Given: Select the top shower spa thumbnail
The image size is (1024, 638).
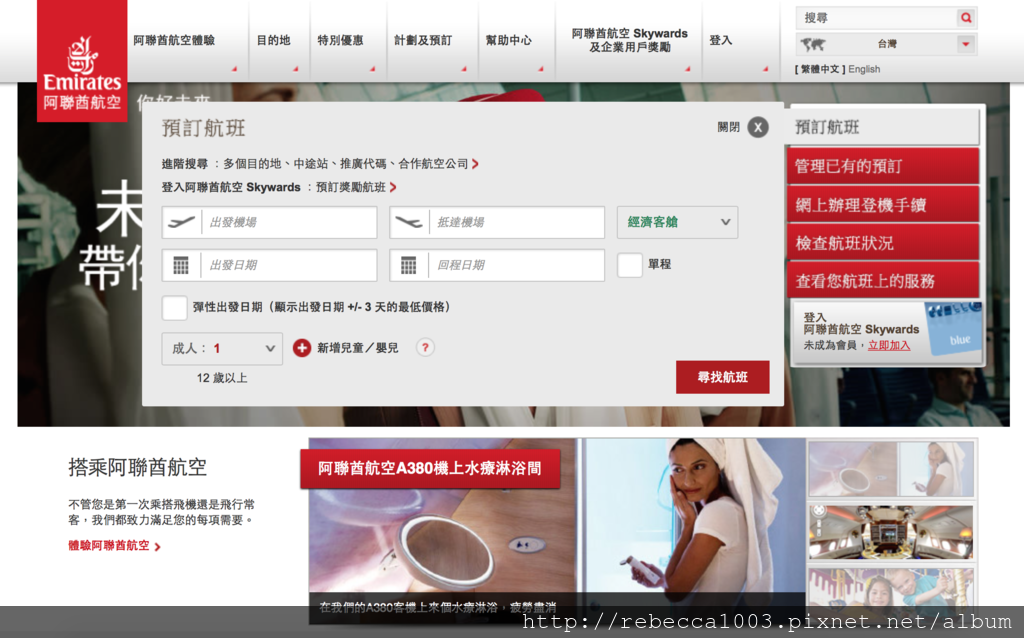Looking at the screenshot, I should pyautogui.click(x=891, y=469).
